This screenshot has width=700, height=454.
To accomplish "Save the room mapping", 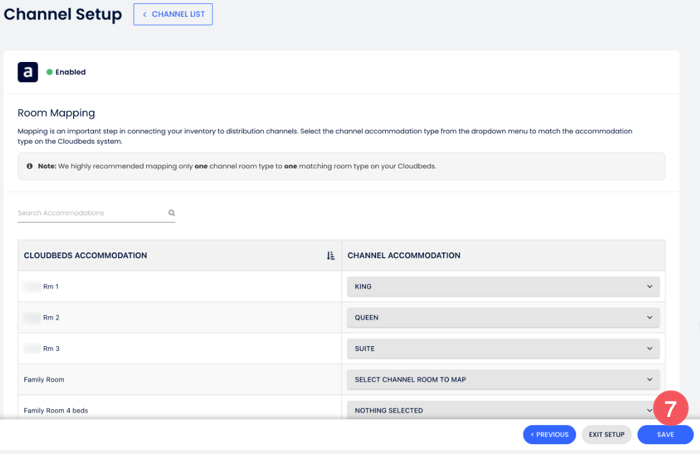I will point(665,435).
